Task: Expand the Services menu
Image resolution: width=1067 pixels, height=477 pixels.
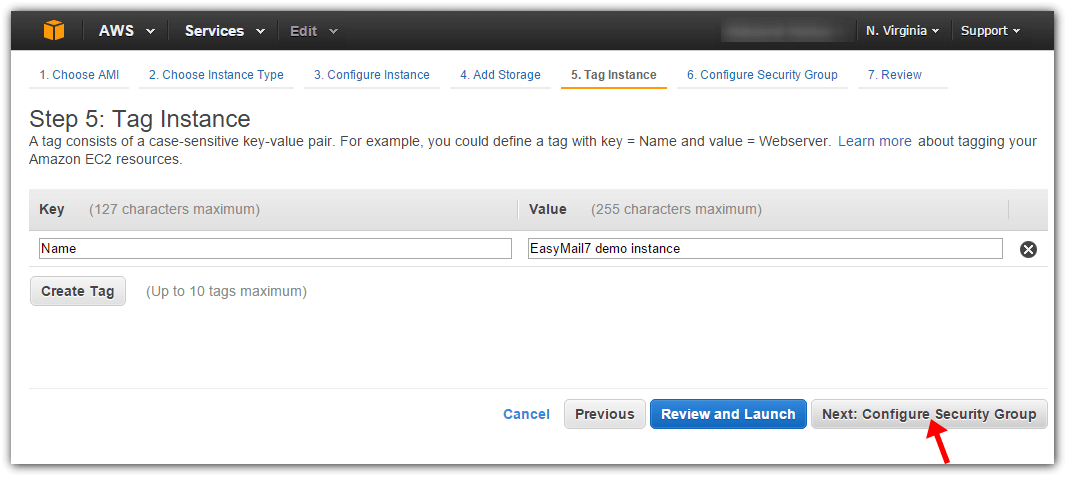Action: point(225,31)
